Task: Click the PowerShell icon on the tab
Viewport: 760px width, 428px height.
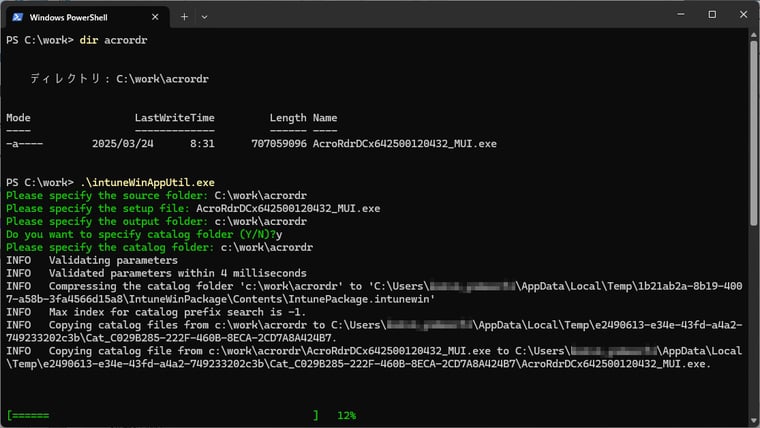Action: [17, 17]
